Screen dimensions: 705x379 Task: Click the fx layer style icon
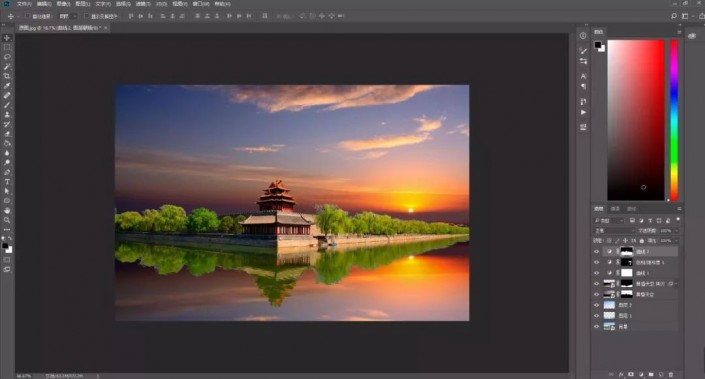point(621,374)
